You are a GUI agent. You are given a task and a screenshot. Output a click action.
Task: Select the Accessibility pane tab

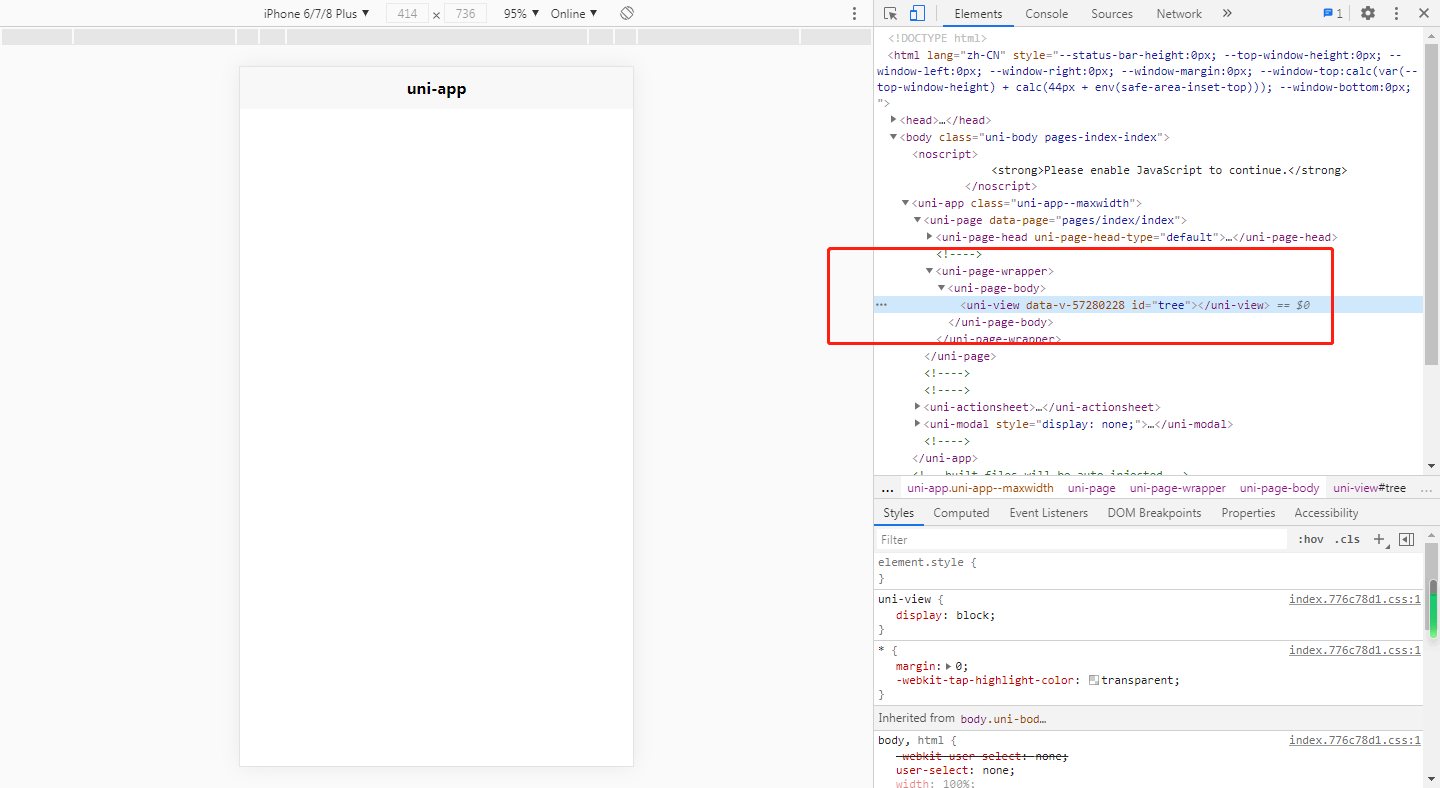[1326, 513]
